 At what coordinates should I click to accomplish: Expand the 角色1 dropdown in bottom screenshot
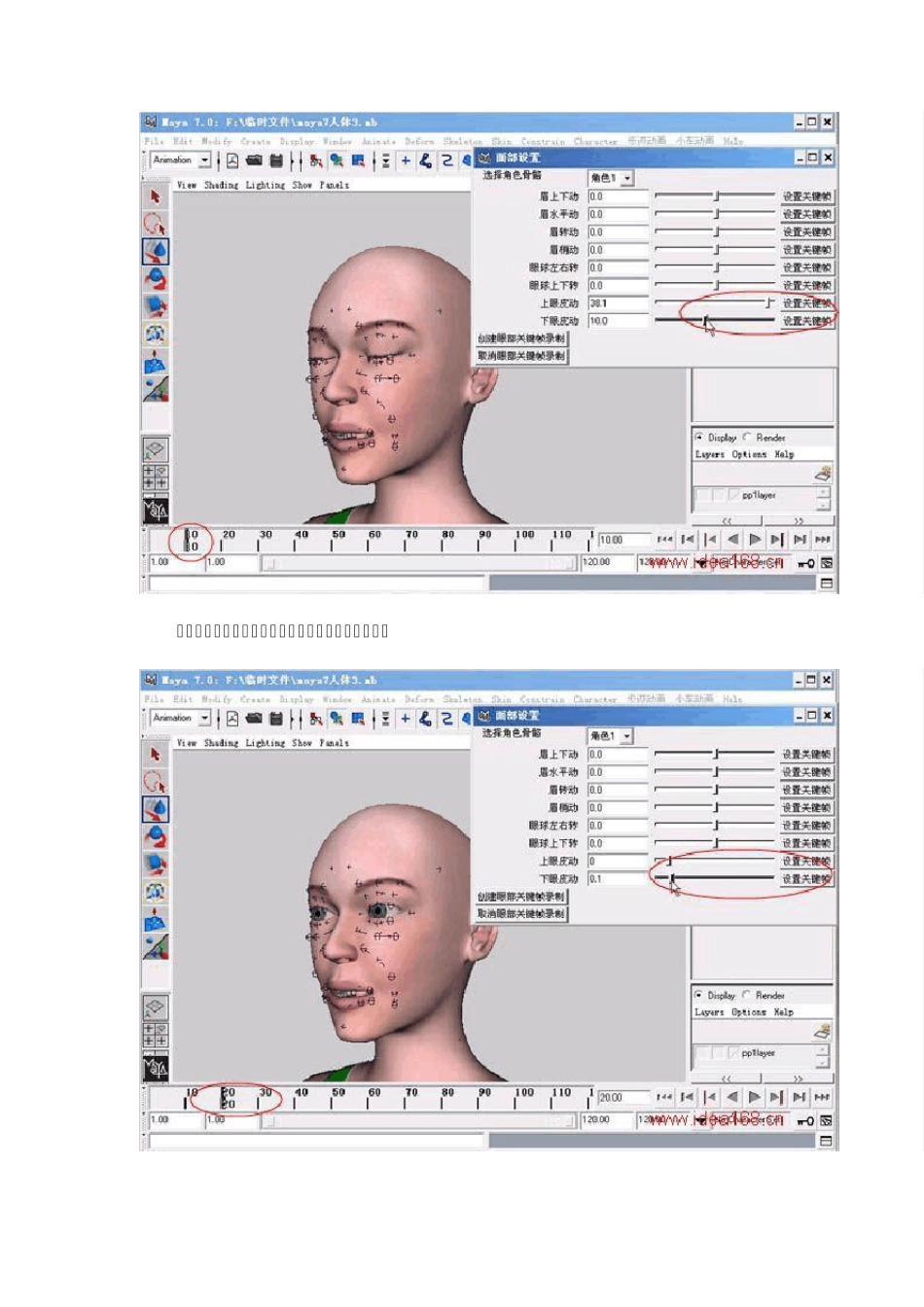627,736
